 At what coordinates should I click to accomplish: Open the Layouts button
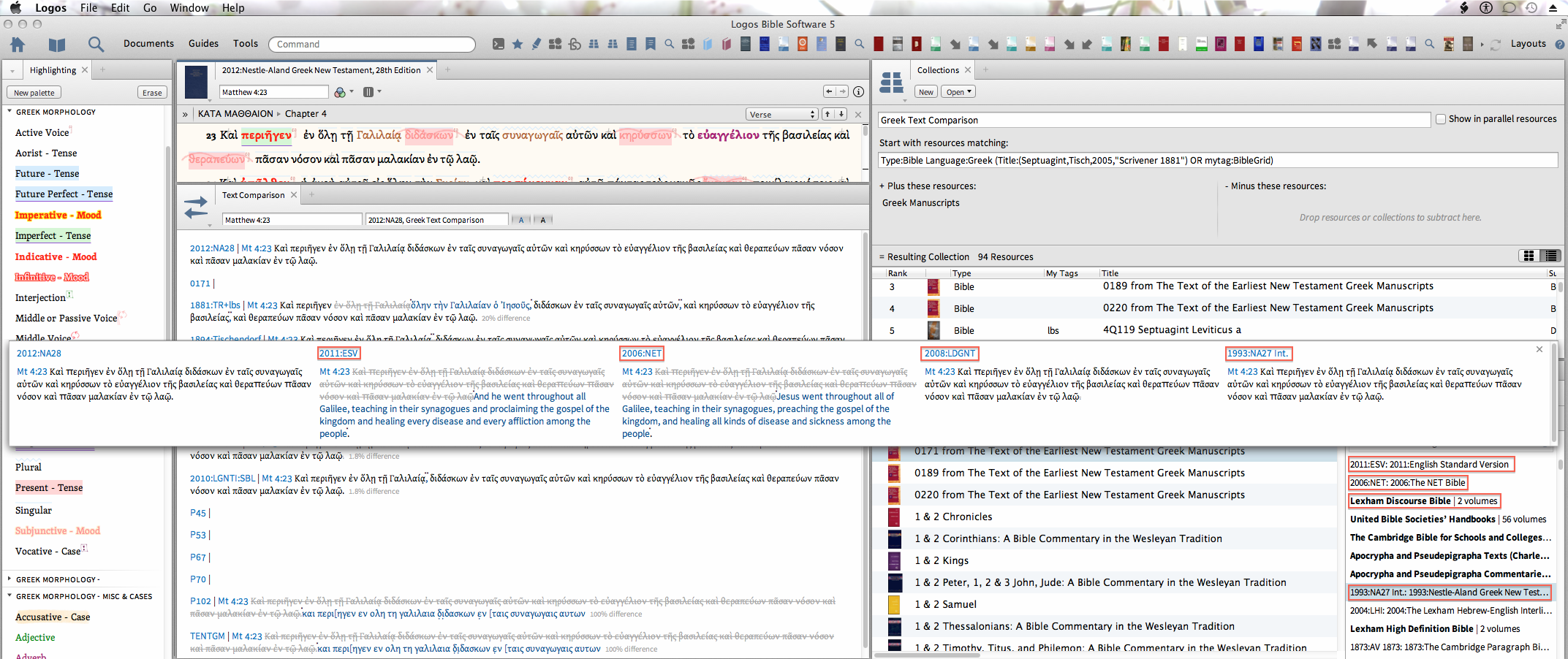pyautogui.click(x=1528, y=44)
